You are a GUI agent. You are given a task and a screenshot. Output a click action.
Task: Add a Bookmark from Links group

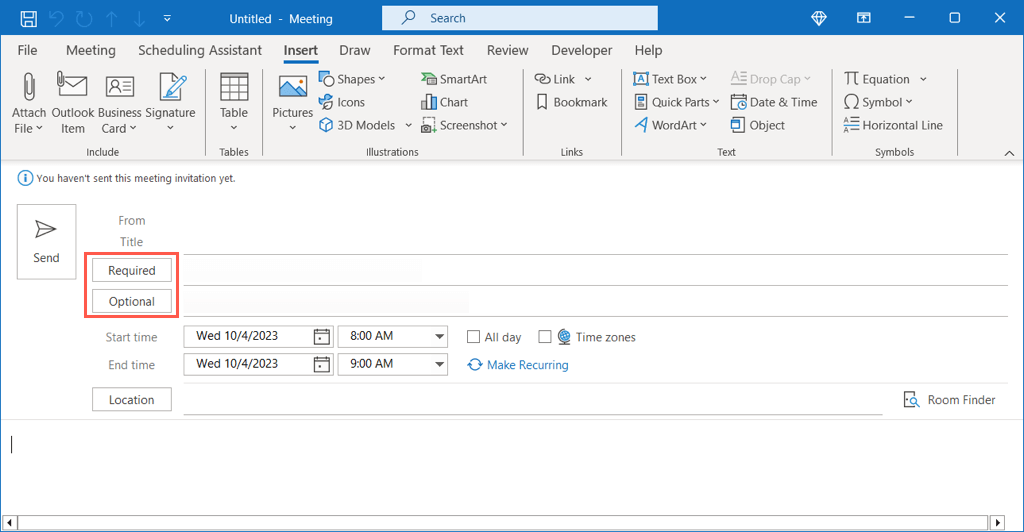coord(571,102)
